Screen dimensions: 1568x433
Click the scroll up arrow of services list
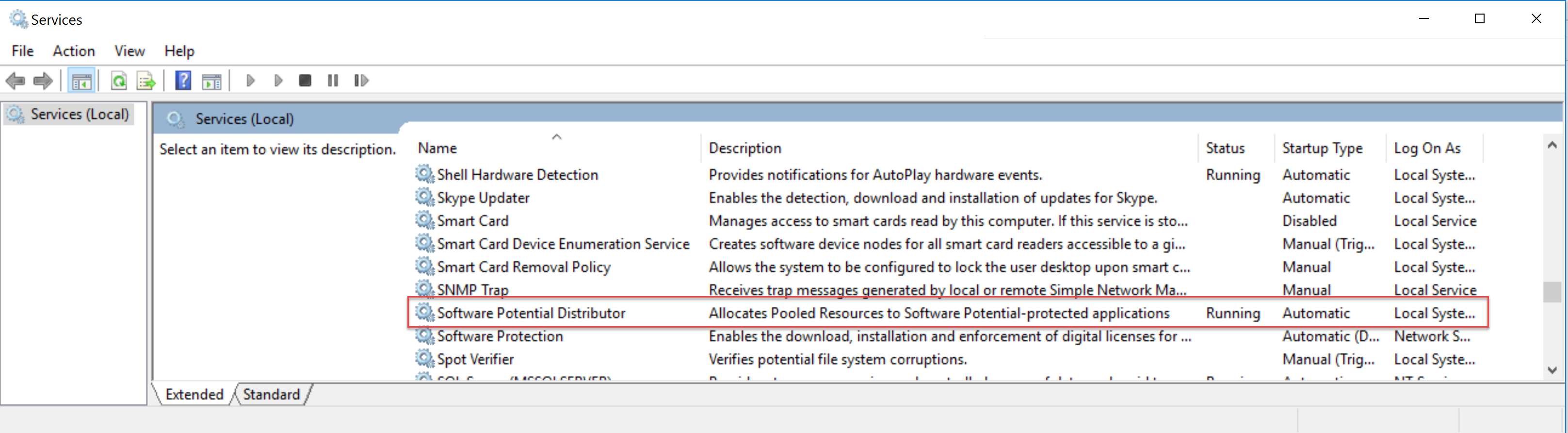[1552, 145]
